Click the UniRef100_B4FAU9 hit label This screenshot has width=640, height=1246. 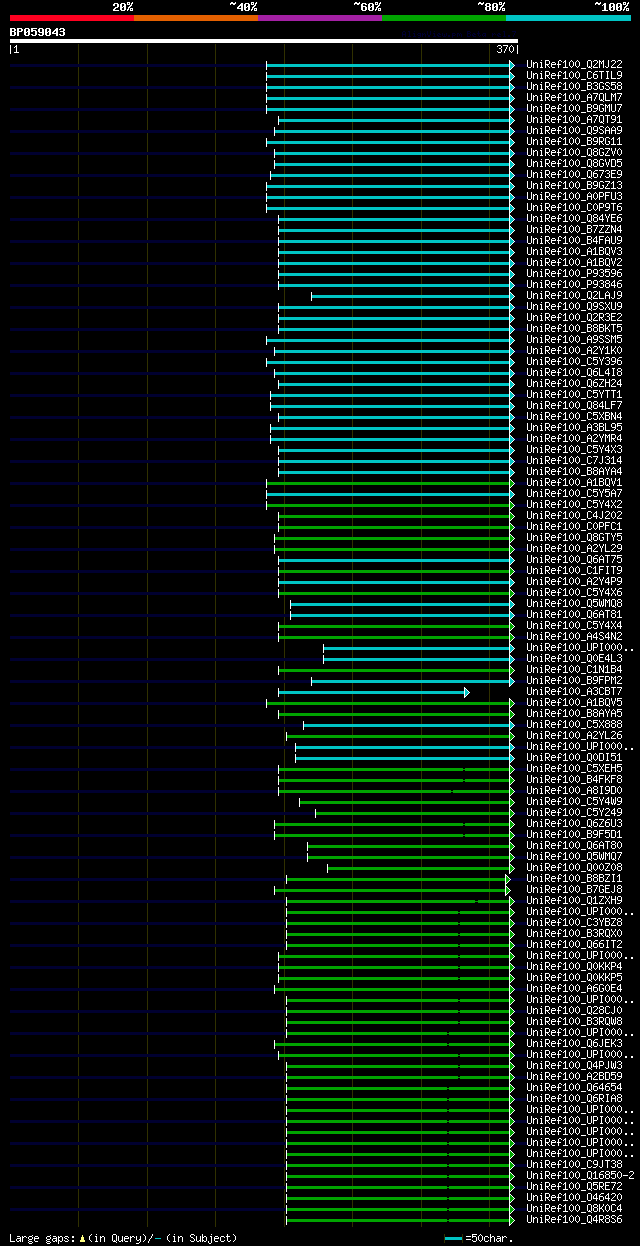[x=574, y=240]
